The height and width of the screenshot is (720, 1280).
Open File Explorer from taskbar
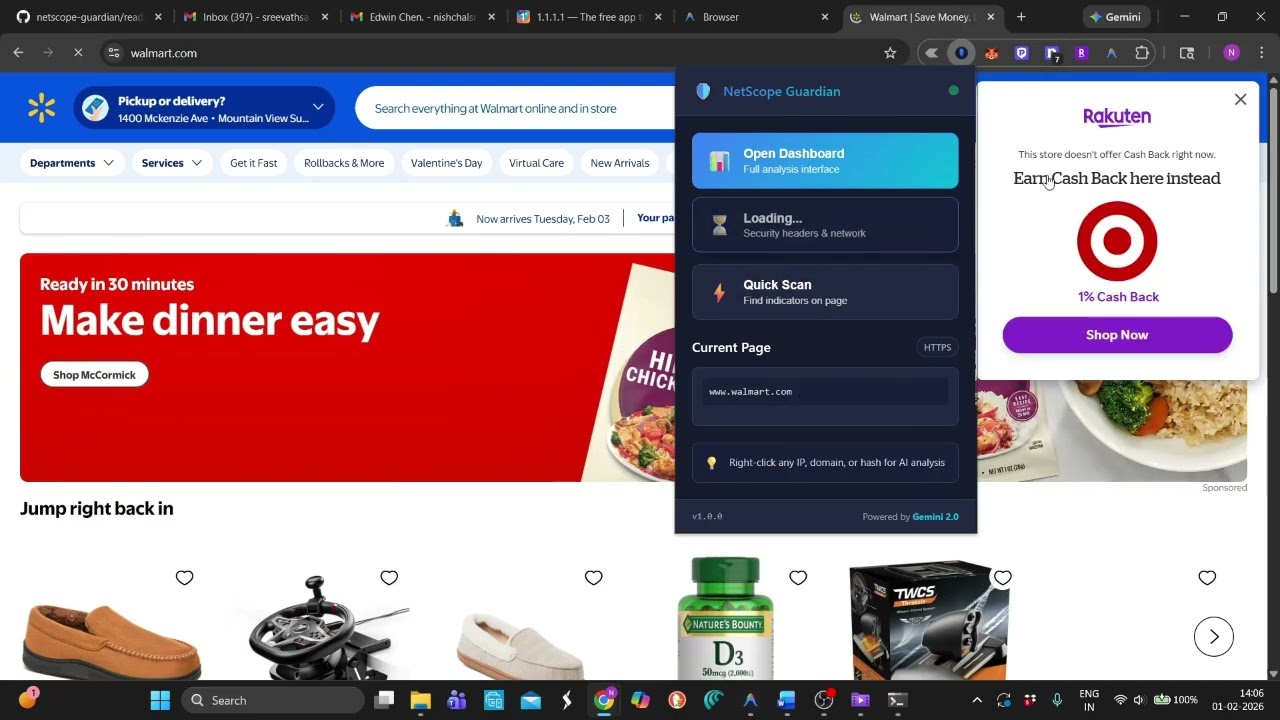420,700
